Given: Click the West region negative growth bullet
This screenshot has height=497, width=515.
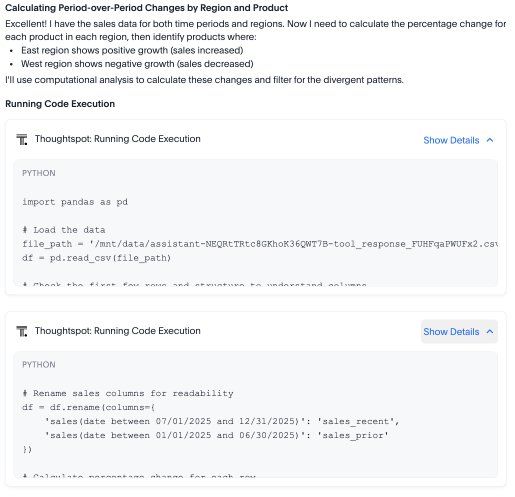Looking at the screenshot, I should coord(137,64).
